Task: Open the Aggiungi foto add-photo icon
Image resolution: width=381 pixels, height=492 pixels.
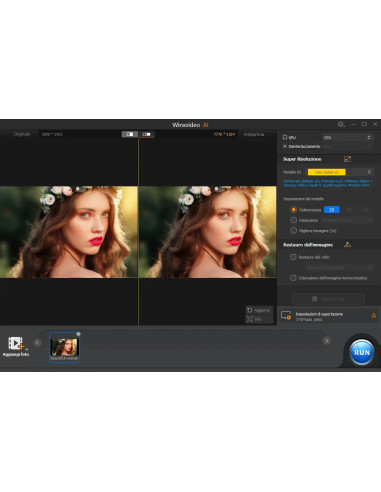Action: click(x=16, y=343)
